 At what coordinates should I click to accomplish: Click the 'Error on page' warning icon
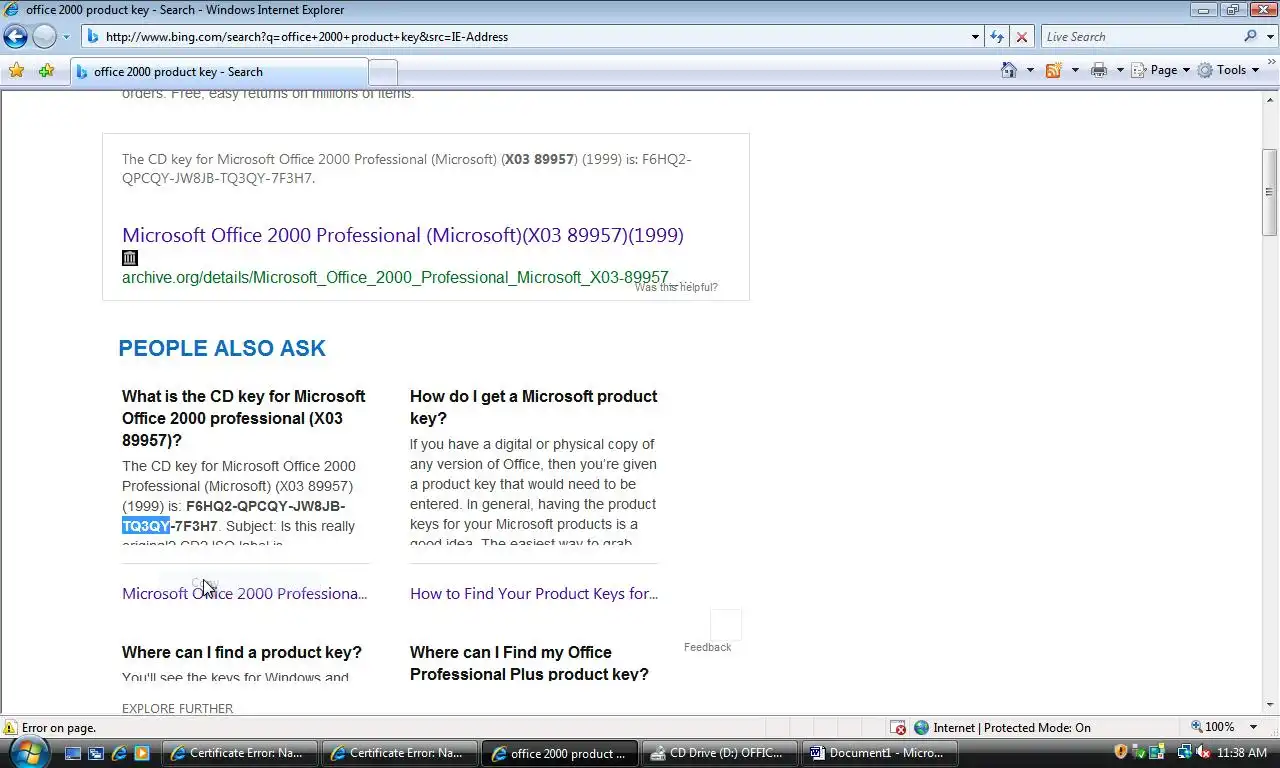pos(11,728)
